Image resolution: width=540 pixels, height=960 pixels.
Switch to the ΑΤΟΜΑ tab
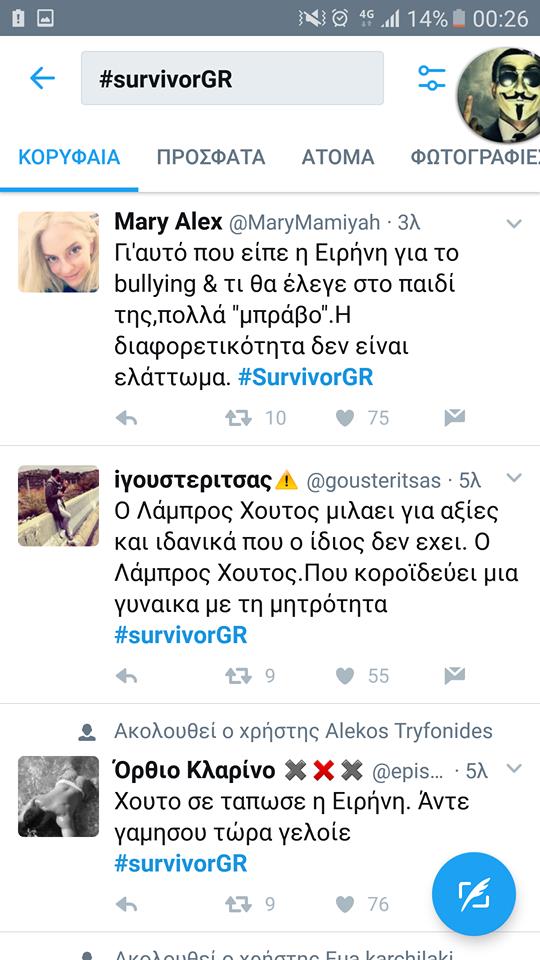(x=338, y=157)
